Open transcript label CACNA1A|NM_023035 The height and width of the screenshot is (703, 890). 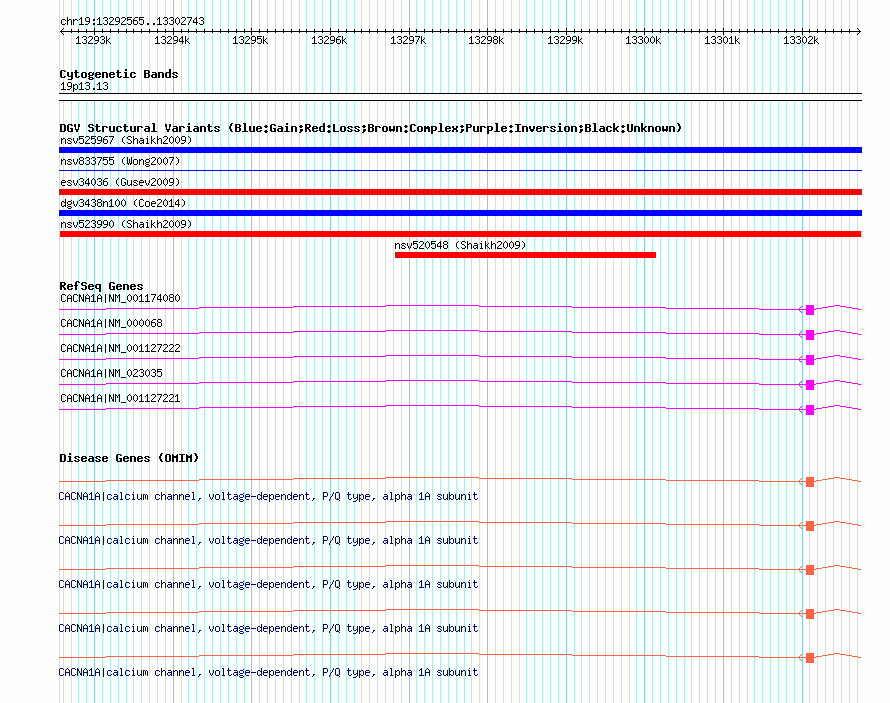(111, 373)
